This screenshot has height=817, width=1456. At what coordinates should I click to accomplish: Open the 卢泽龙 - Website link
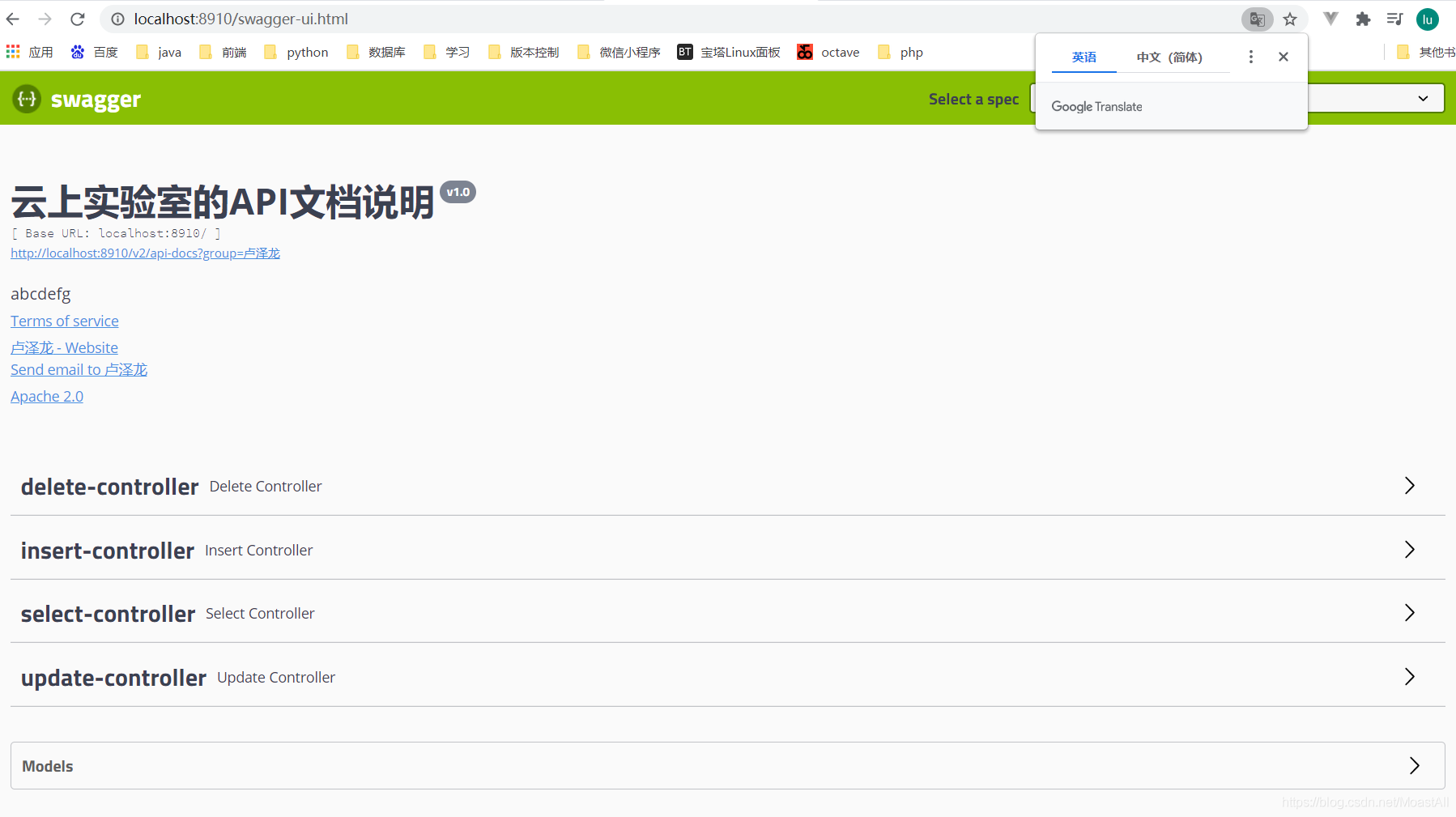pos(64,347)
